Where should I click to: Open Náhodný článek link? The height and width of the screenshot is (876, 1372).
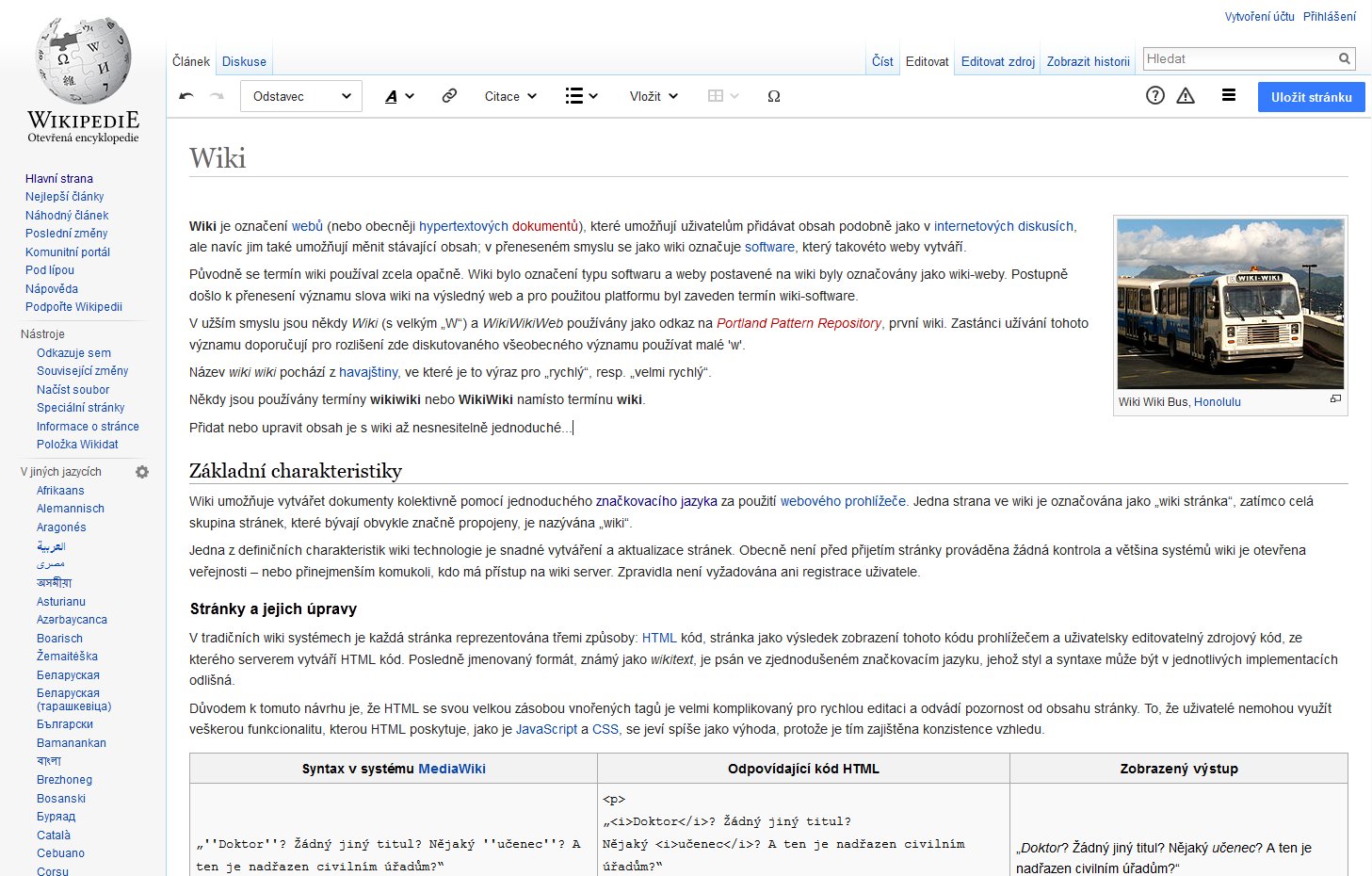pyautogui.click(x=67, y=215)
